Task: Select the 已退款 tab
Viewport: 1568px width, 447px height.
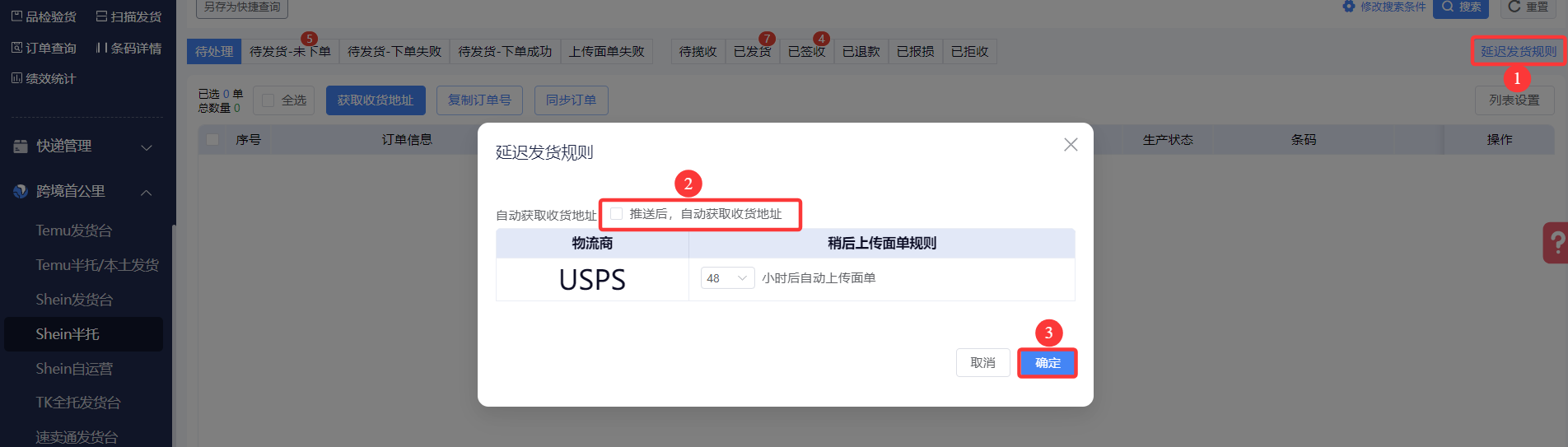Action: (861, 51)
